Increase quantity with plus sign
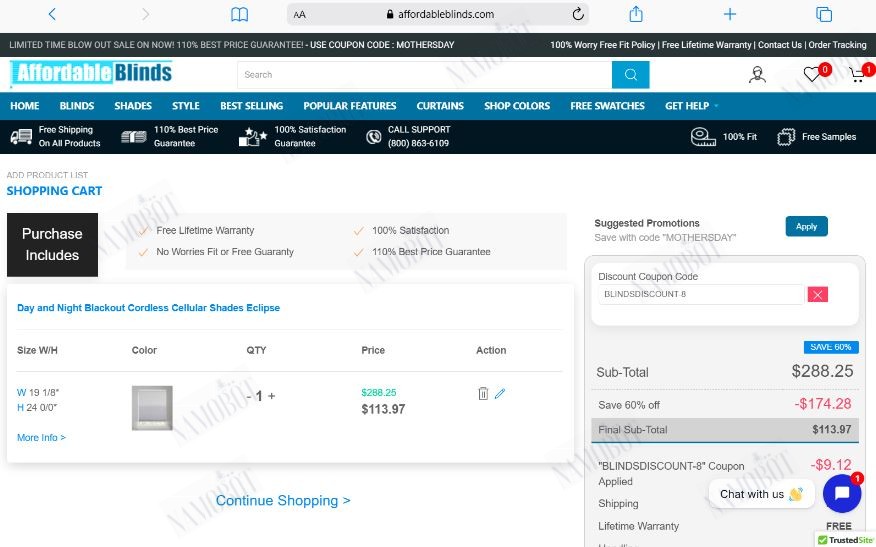 (x=272, y=396)
